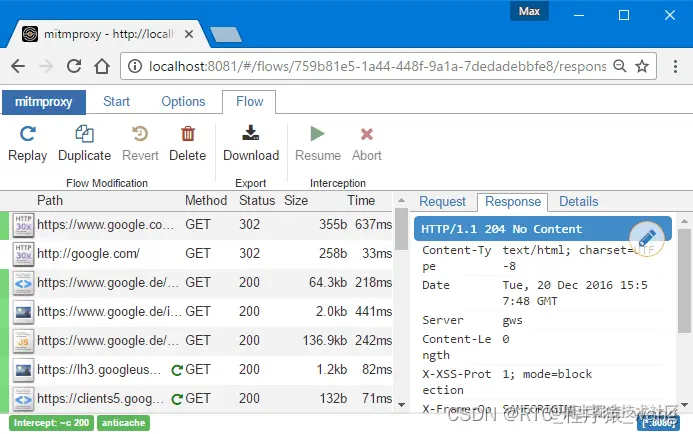
Task: Reload the browser page
Action: pyautogui.click(x=74, y=66)
